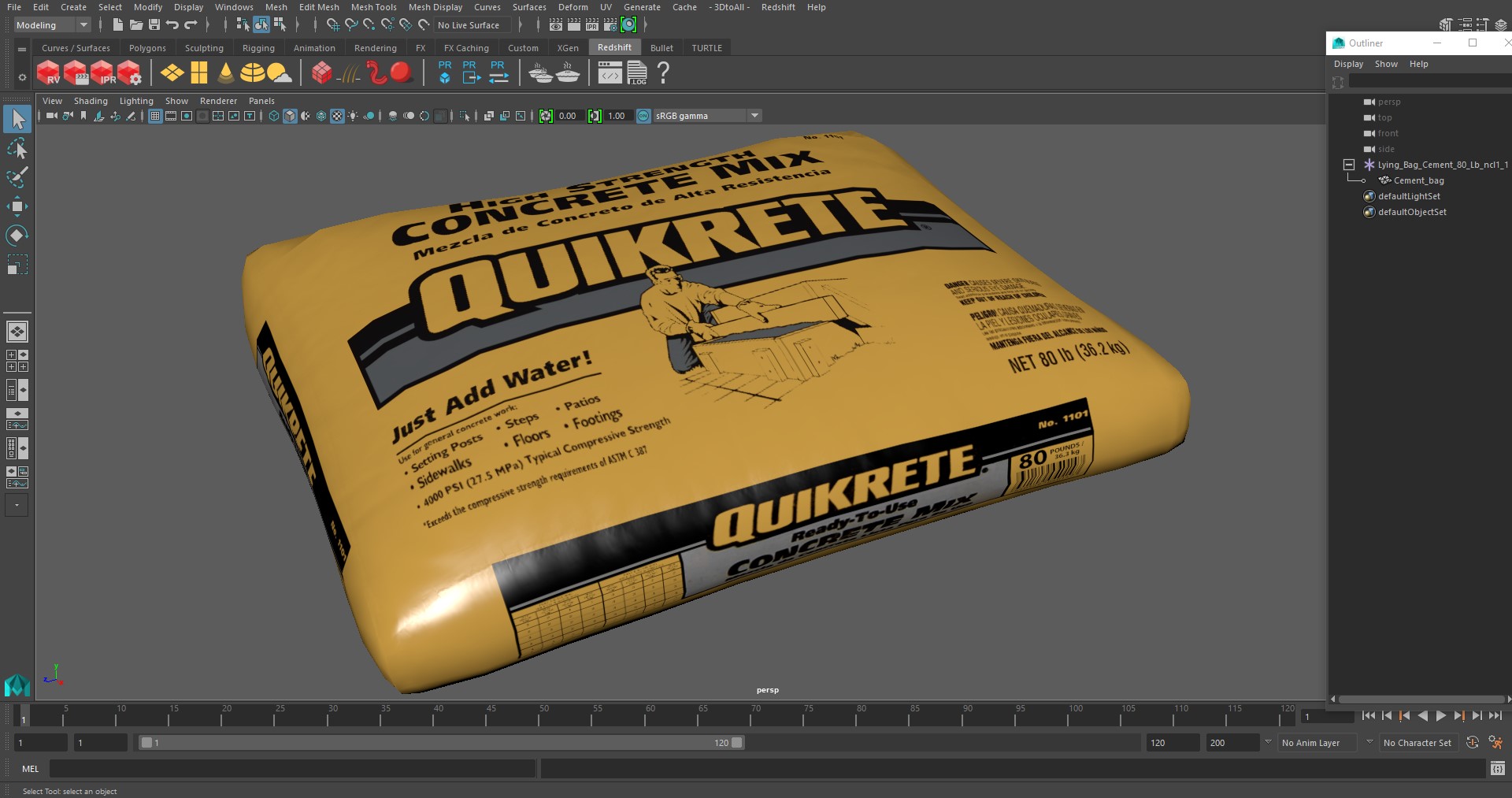Open the No Character Set dropdown
The image size is (1512, 798).
point(1417,742)
